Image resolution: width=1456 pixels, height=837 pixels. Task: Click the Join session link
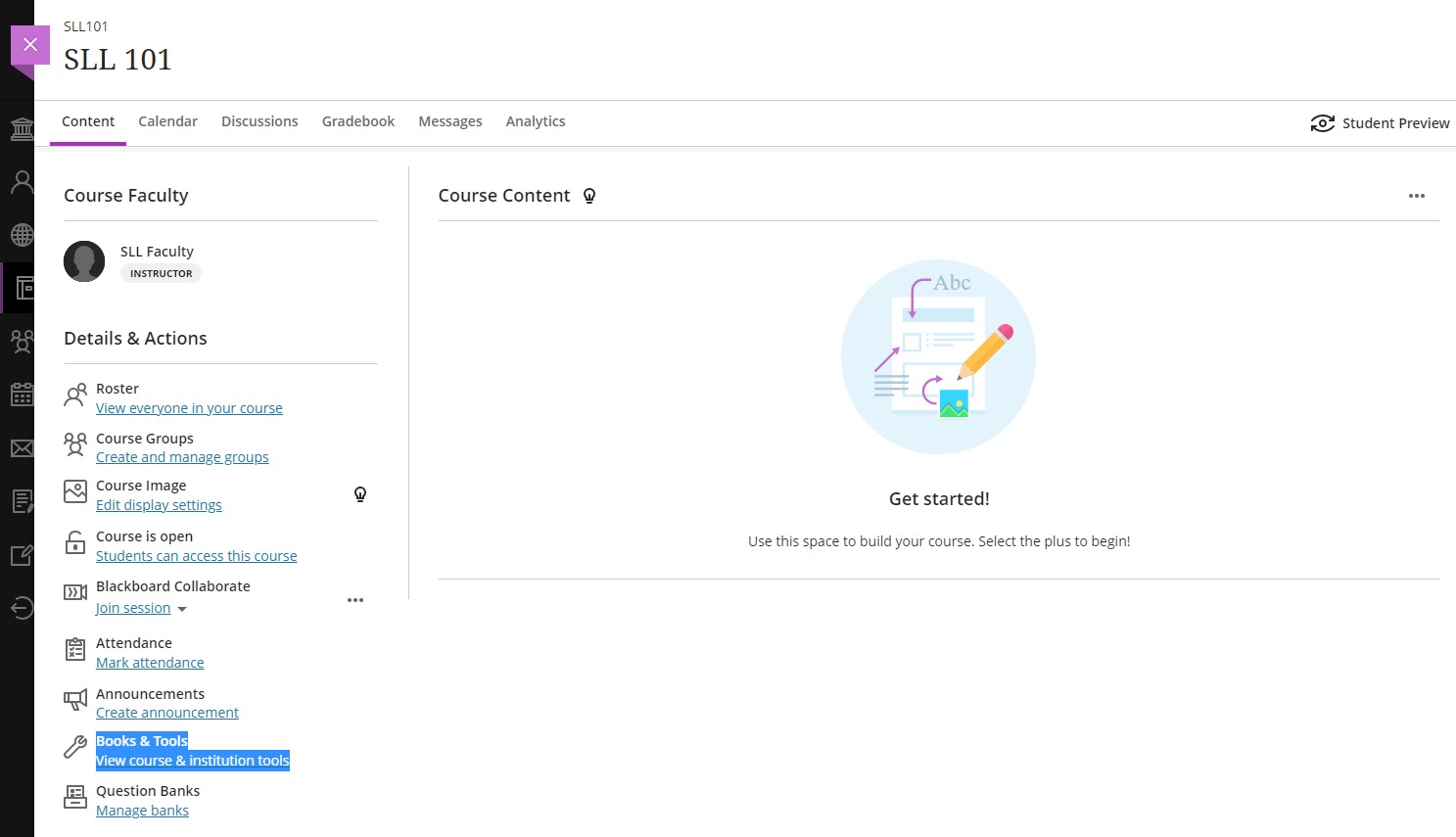pos(133,608)
